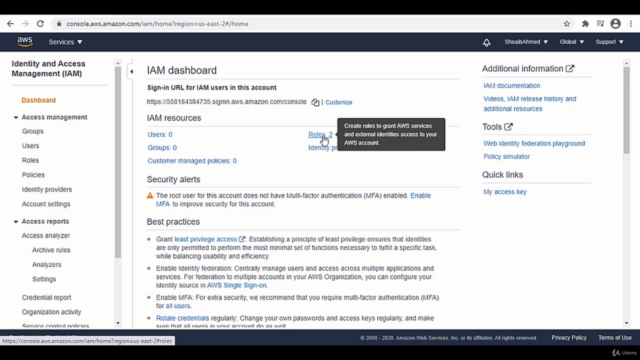Click Customer managed policies: 0 link
The height and width of the screenshot is (360, 640).
192,161
